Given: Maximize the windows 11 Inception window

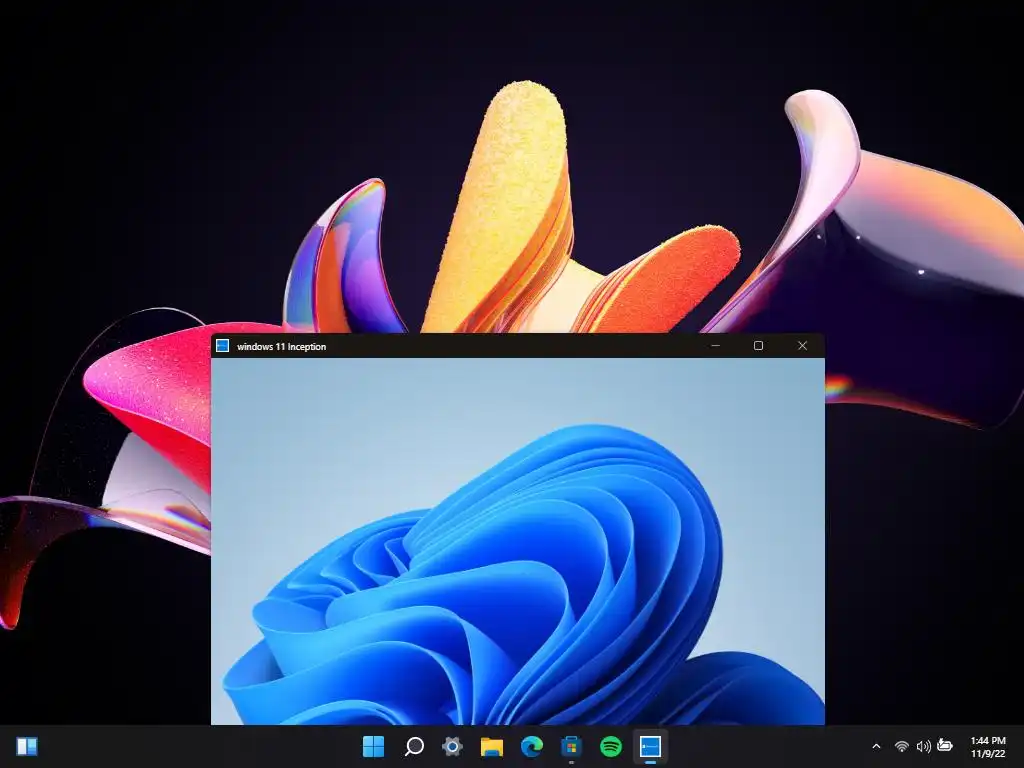Looking at the screenshot, I should click(x=758, y=345).
